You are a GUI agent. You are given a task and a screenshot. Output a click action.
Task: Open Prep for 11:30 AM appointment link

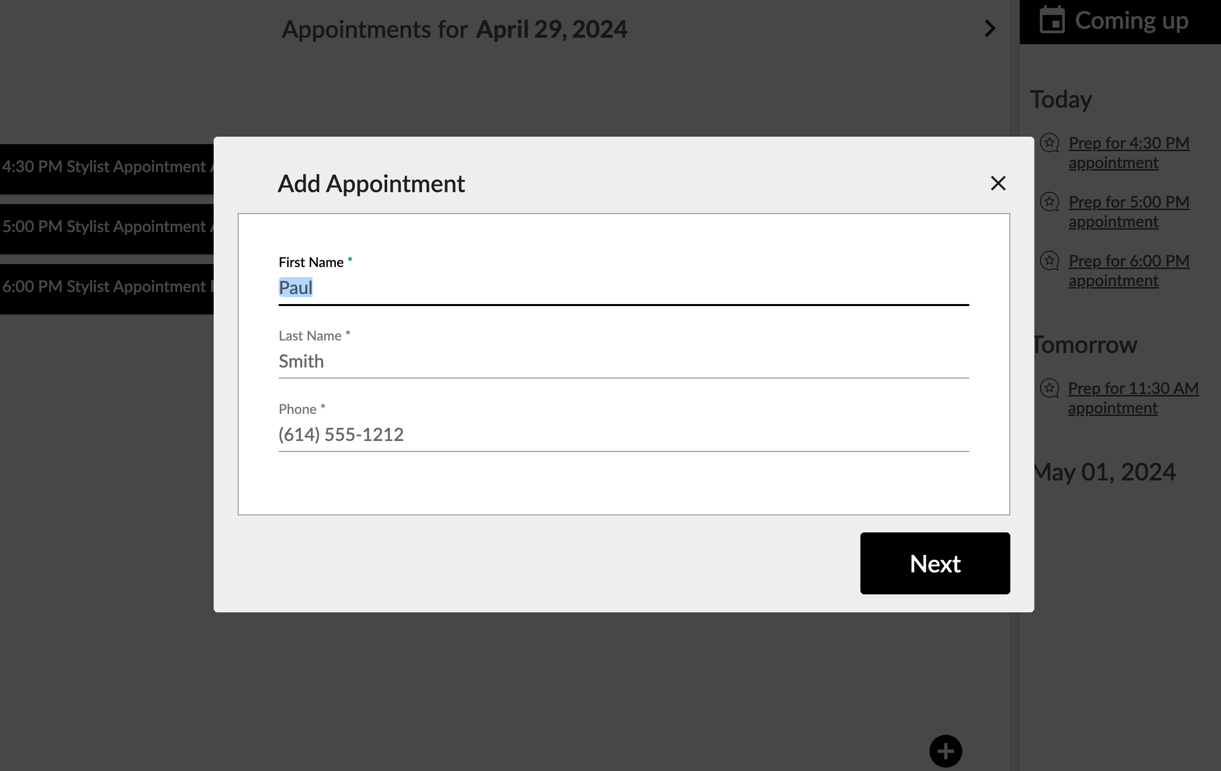click(1132, 397)
